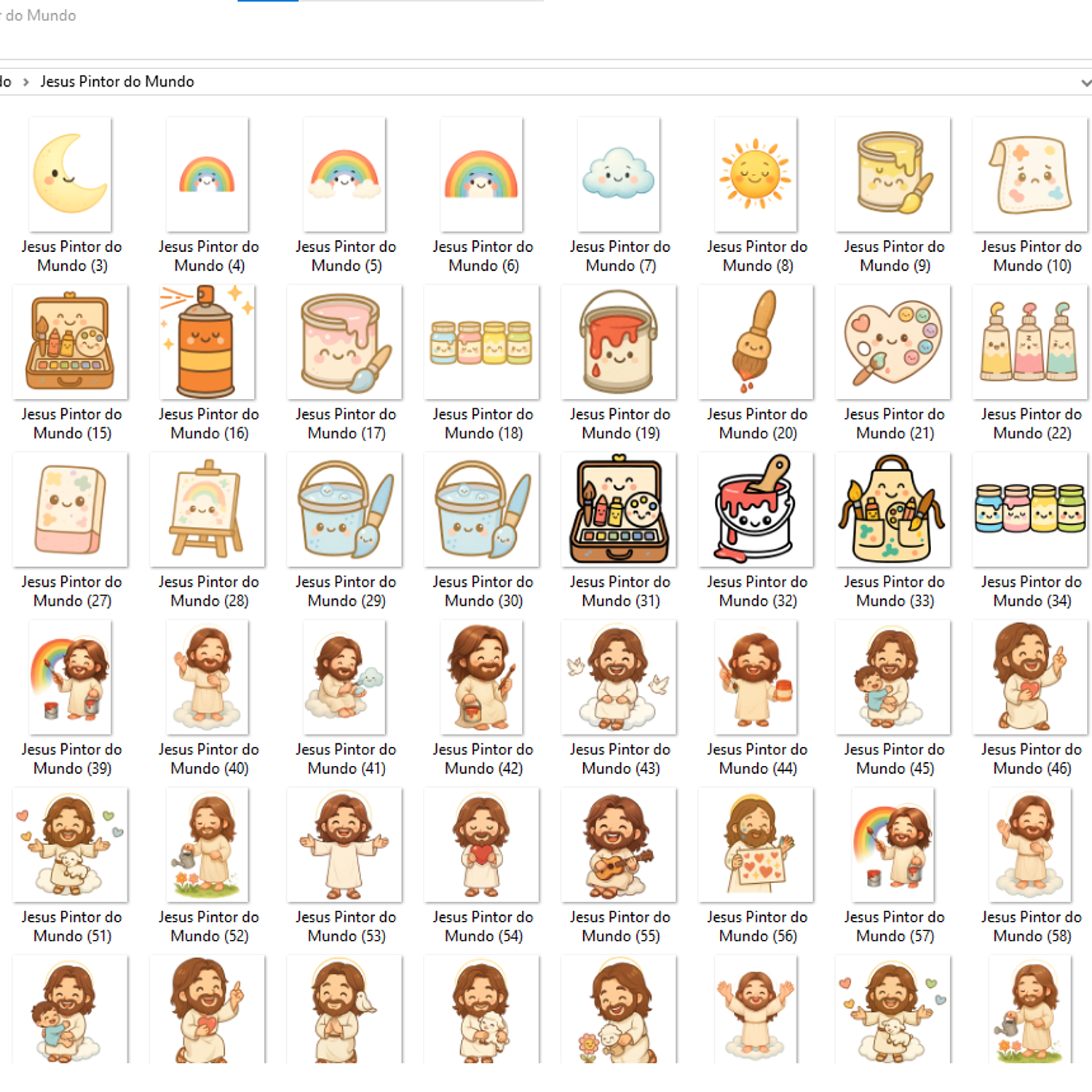Open Jesus Pintor do Mundo (7) cloud image
This screenshot has width=1092, height=1092.
coord(618,175)
